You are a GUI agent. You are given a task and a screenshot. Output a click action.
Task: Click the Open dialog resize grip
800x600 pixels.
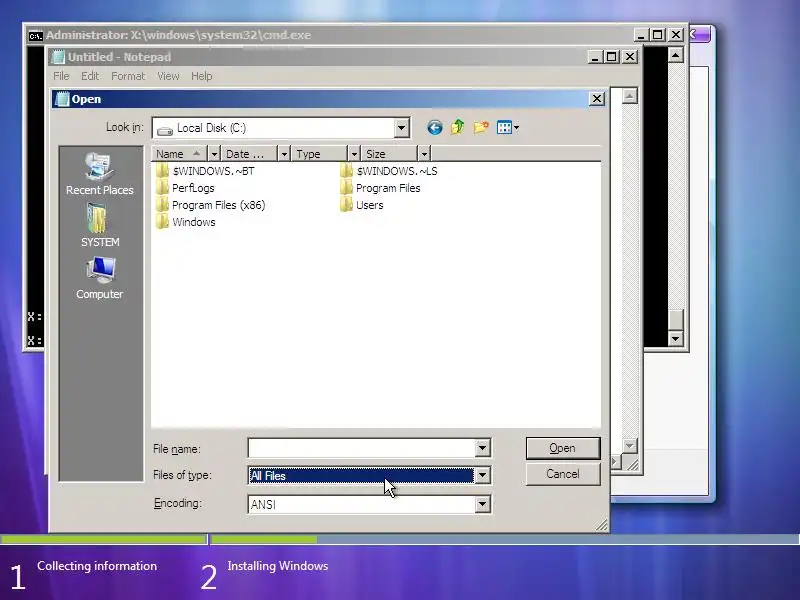tap(602, 525)
